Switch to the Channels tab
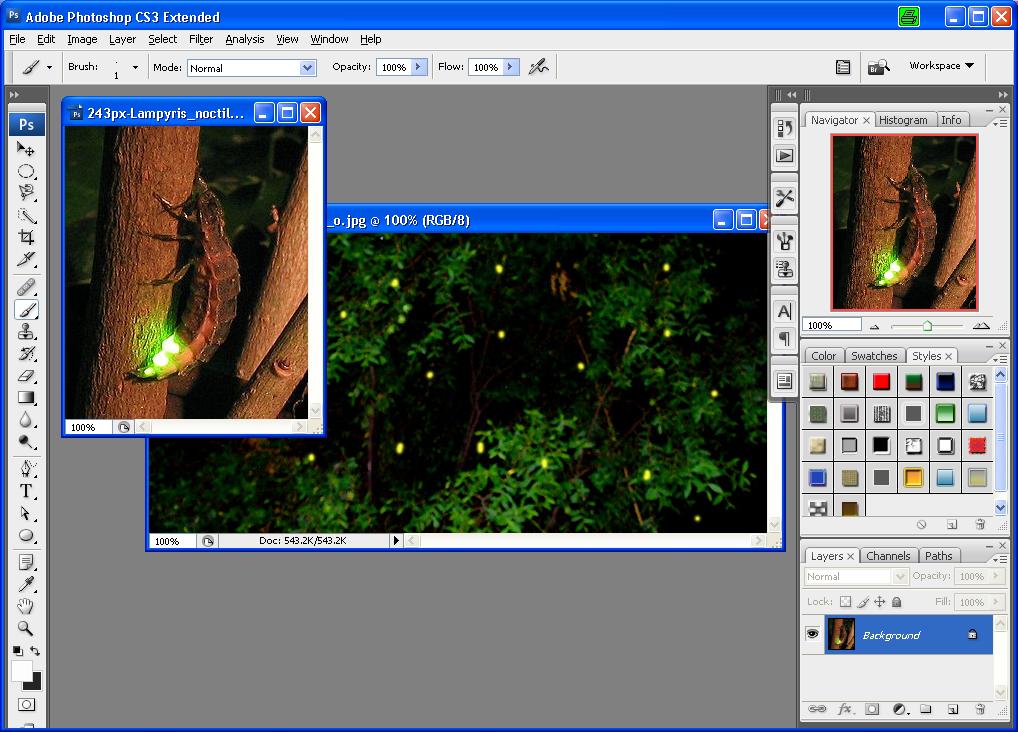1018x732 pixels. click(x=888, y=556)
